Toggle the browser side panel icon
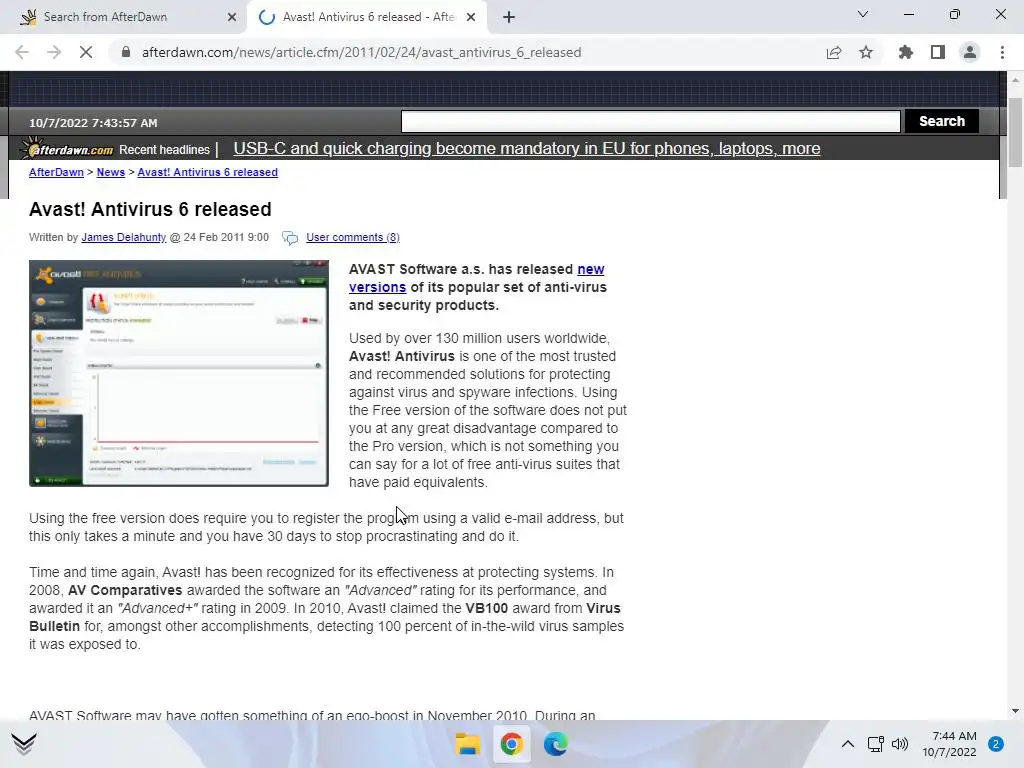 [x=938, y=52]
